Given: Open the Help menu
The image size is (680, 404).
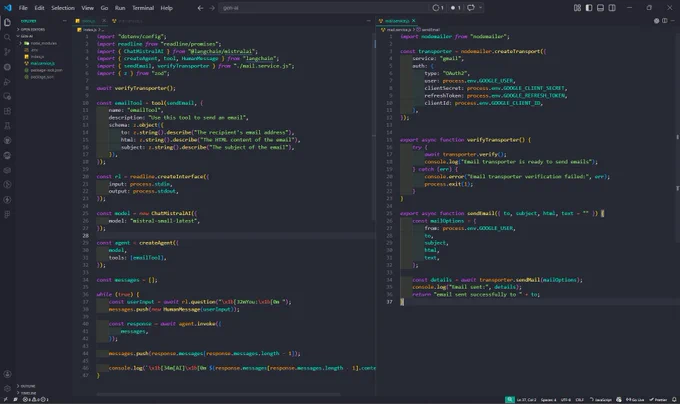Looking at the screenshot, I should (x=167, y=8).
